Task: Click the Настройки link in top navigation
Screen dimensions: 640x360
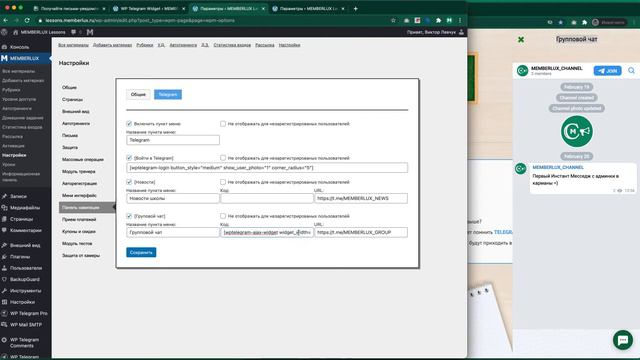Action: [x=289, y=45]
